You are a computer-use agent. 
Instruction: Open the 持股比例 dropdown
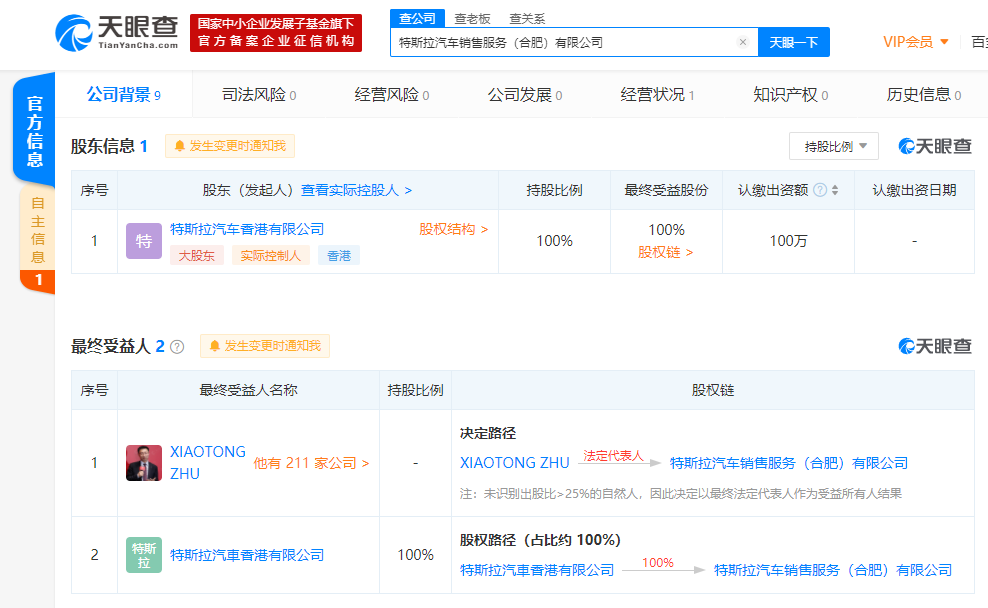pos(833,146)
